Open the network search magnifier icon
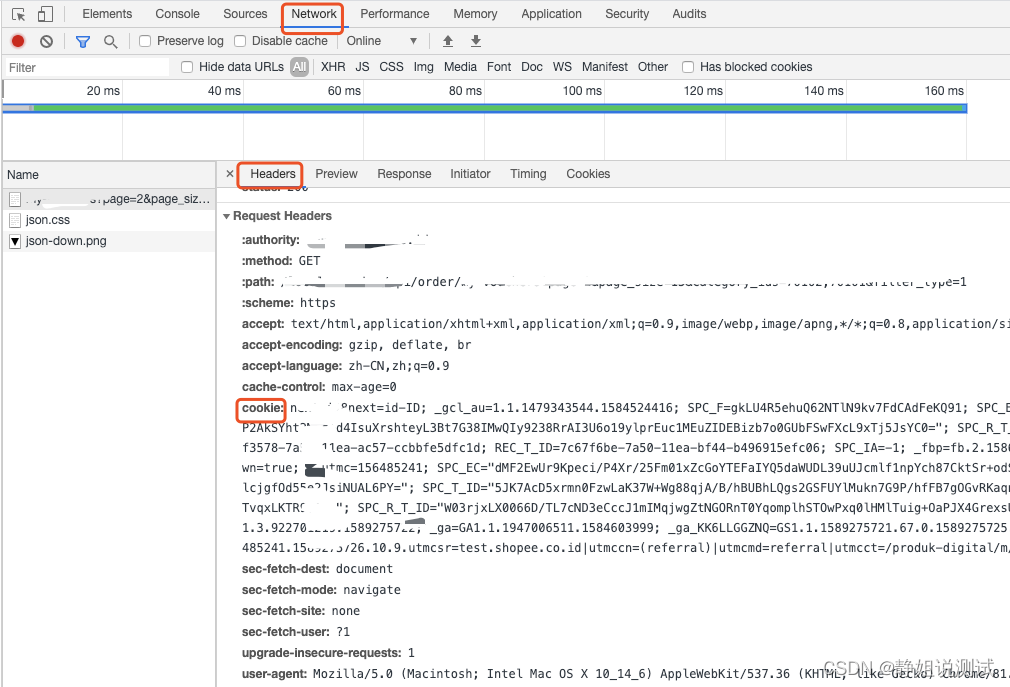 pos(111,42)
